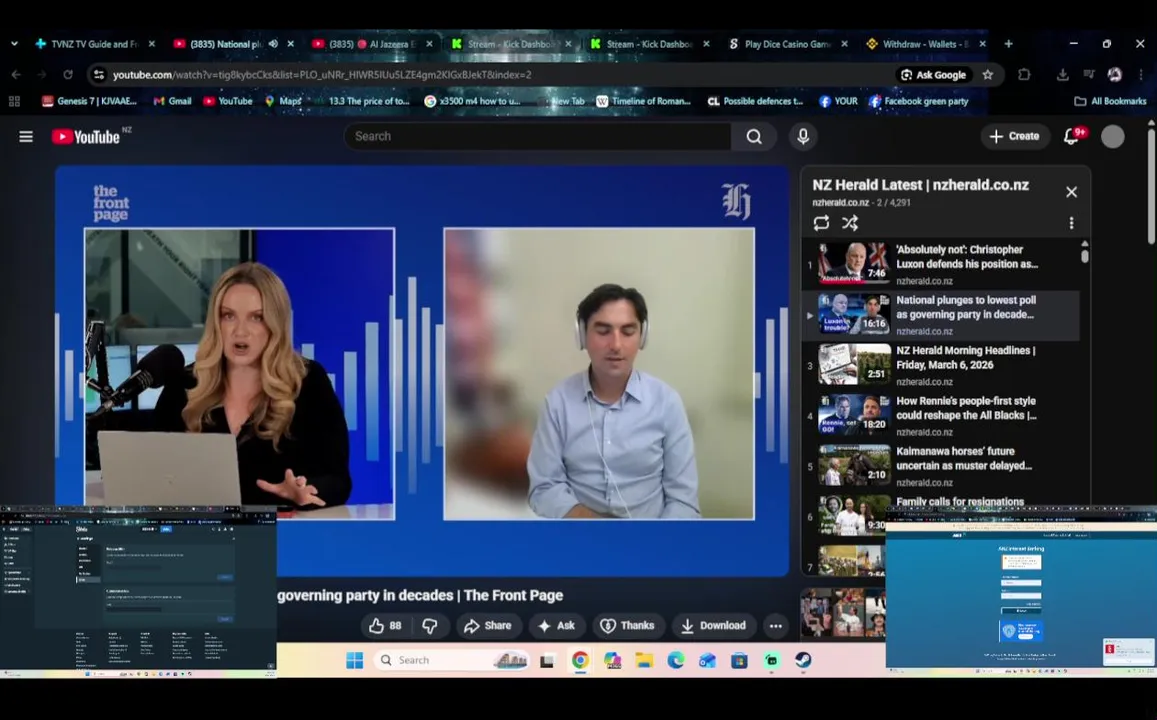
Task: Focus the YouTube search field
Action: [x=537, y=136]
